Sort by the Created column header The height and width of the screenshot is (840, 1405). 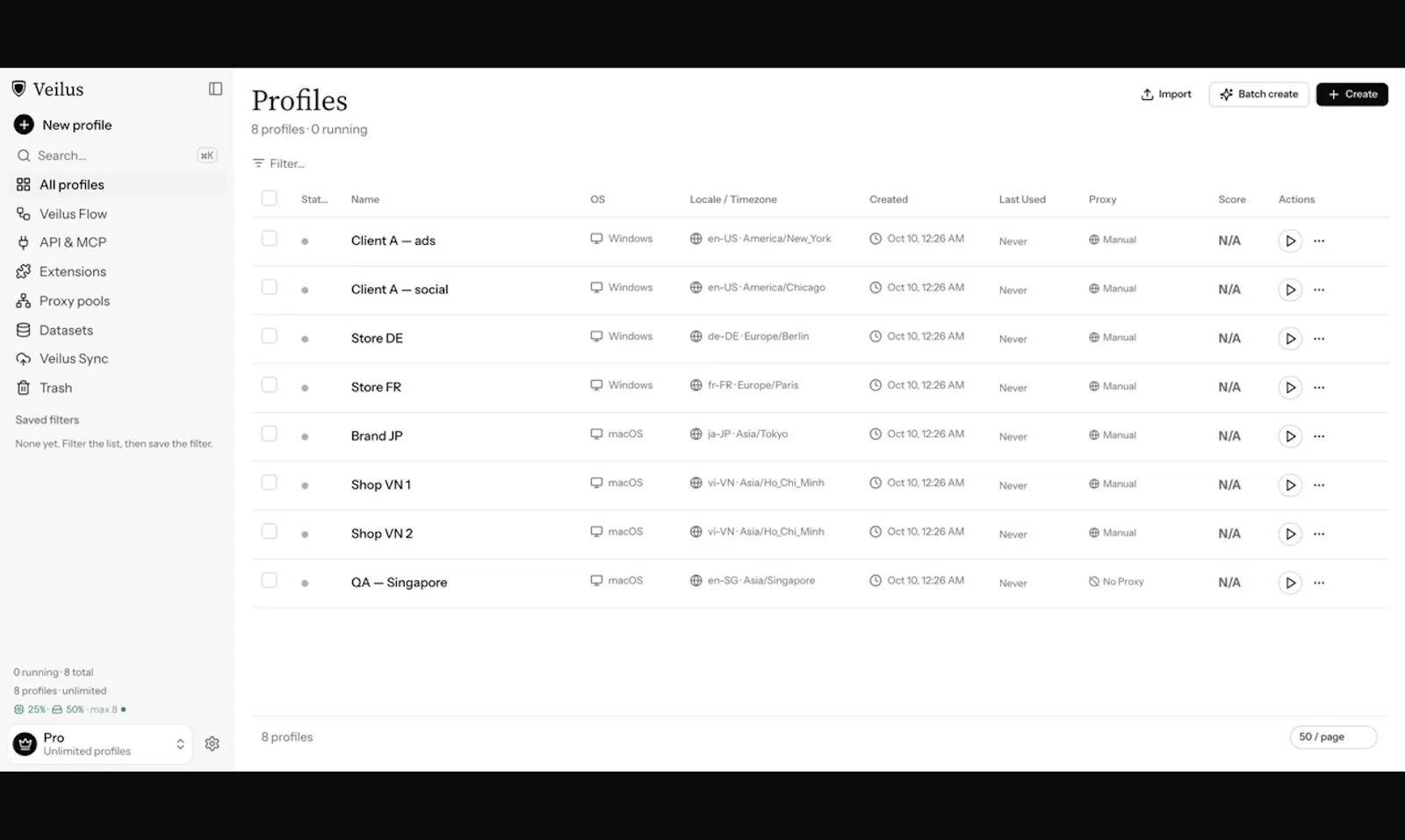pyautogui.click(x=889, y=199)
